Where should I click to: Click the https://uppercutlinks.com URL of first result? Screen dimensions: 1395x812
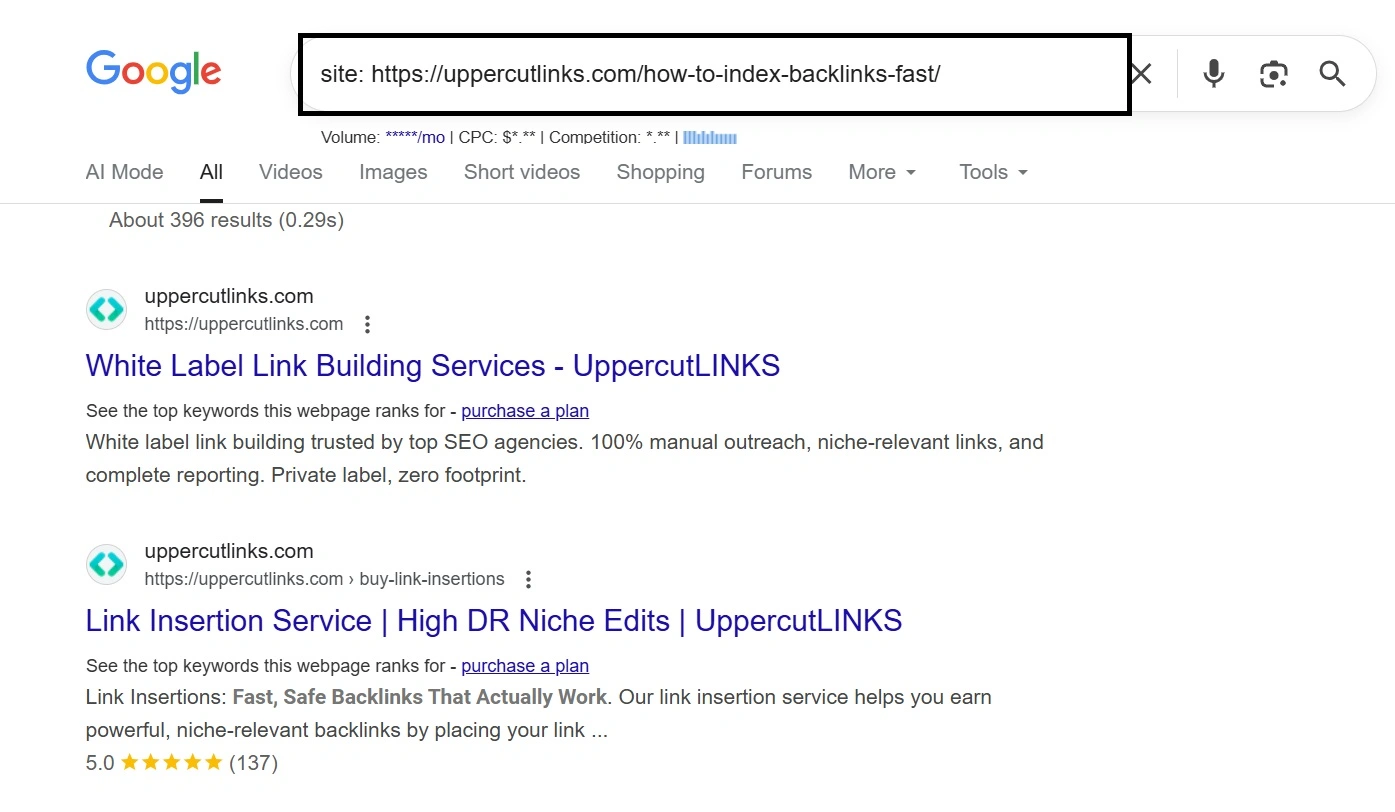pyautogui.click(x=244, y=324)
